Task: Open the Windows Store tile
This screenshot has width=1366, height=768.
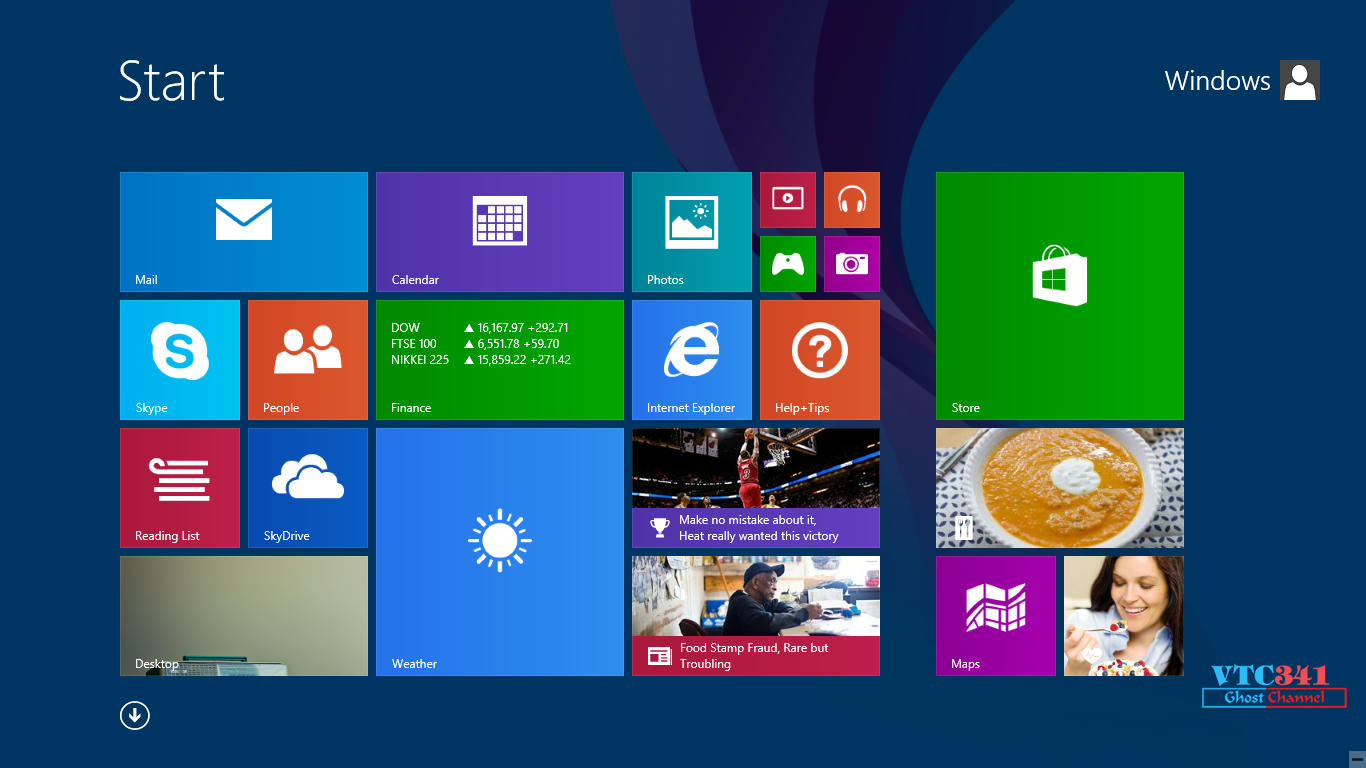Action: [x=1060, y=296]
